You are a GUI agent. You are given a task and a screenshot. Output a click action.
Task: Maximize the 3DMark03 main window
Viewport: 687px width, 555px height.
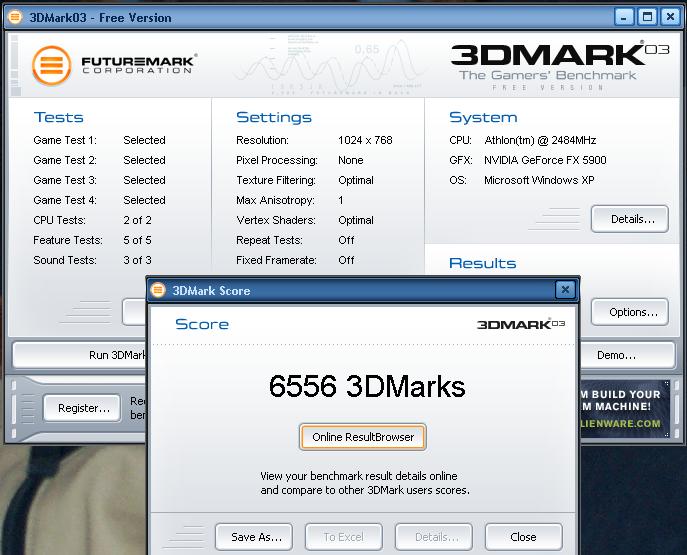647,17
